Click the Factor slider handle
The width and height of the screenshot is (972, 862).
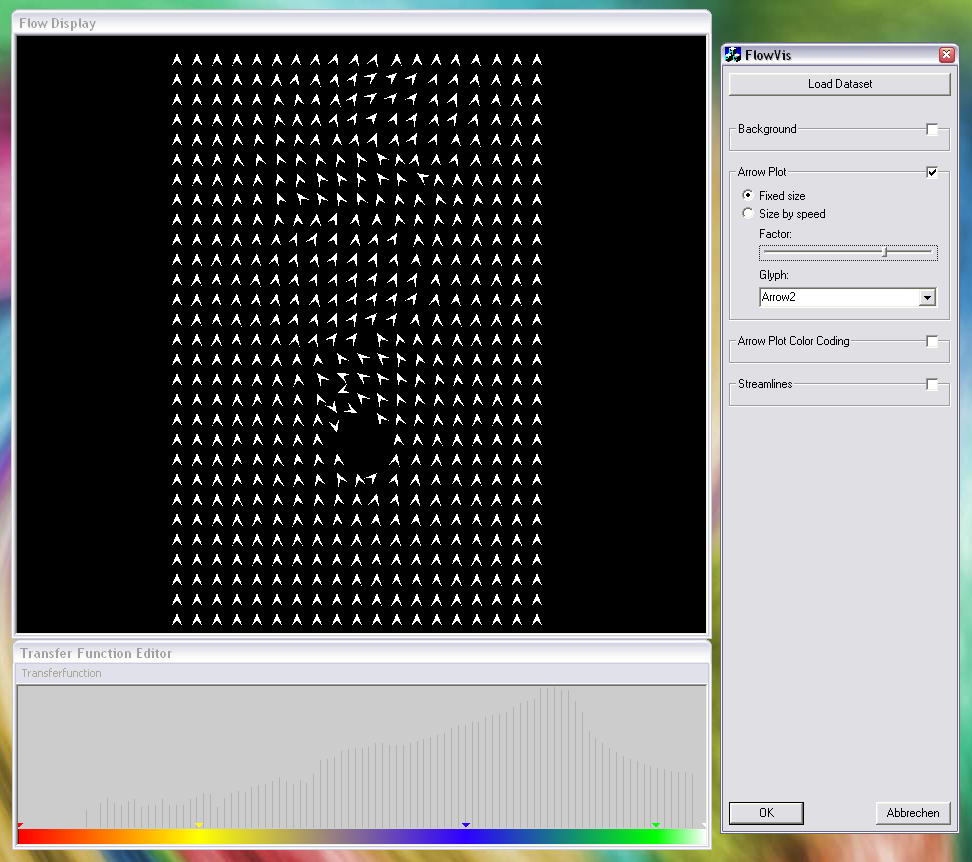tap(885, 253)
